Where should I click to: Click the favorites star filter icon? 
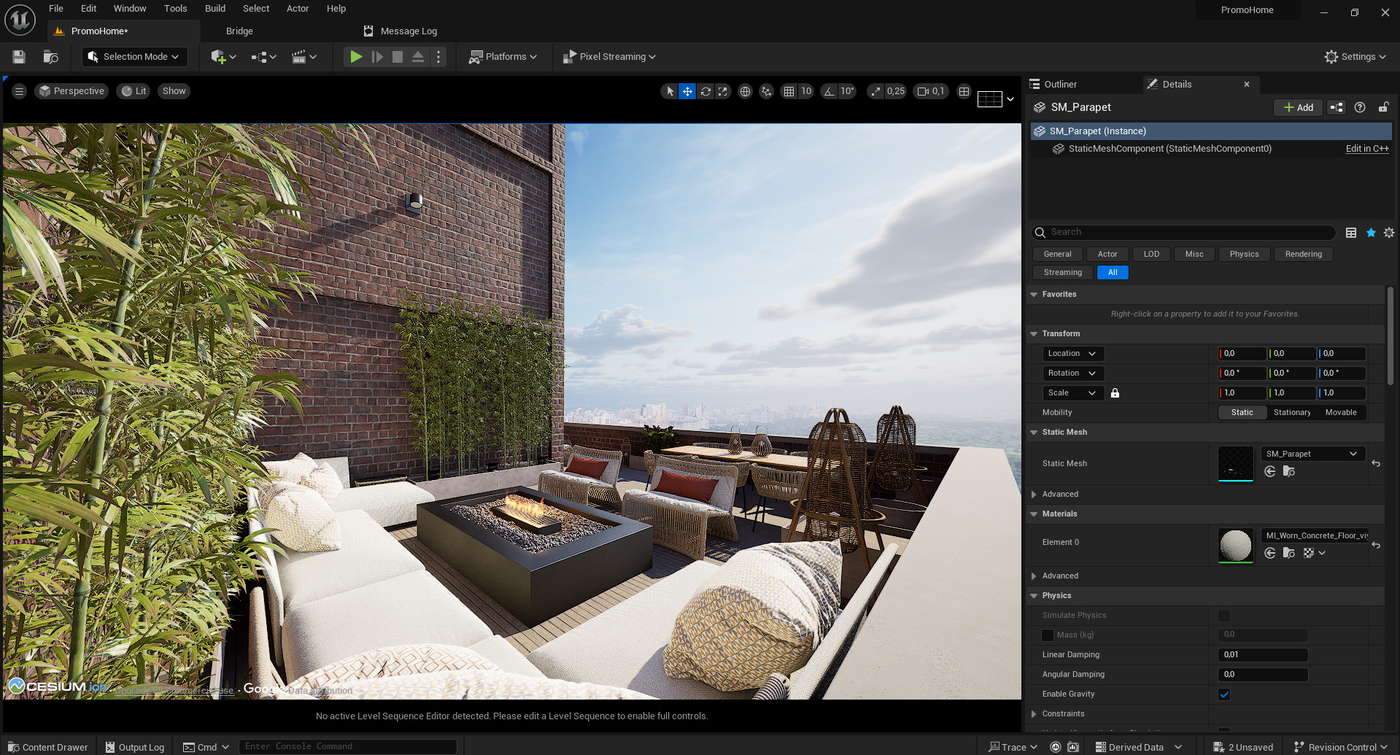click(1371, 233)
